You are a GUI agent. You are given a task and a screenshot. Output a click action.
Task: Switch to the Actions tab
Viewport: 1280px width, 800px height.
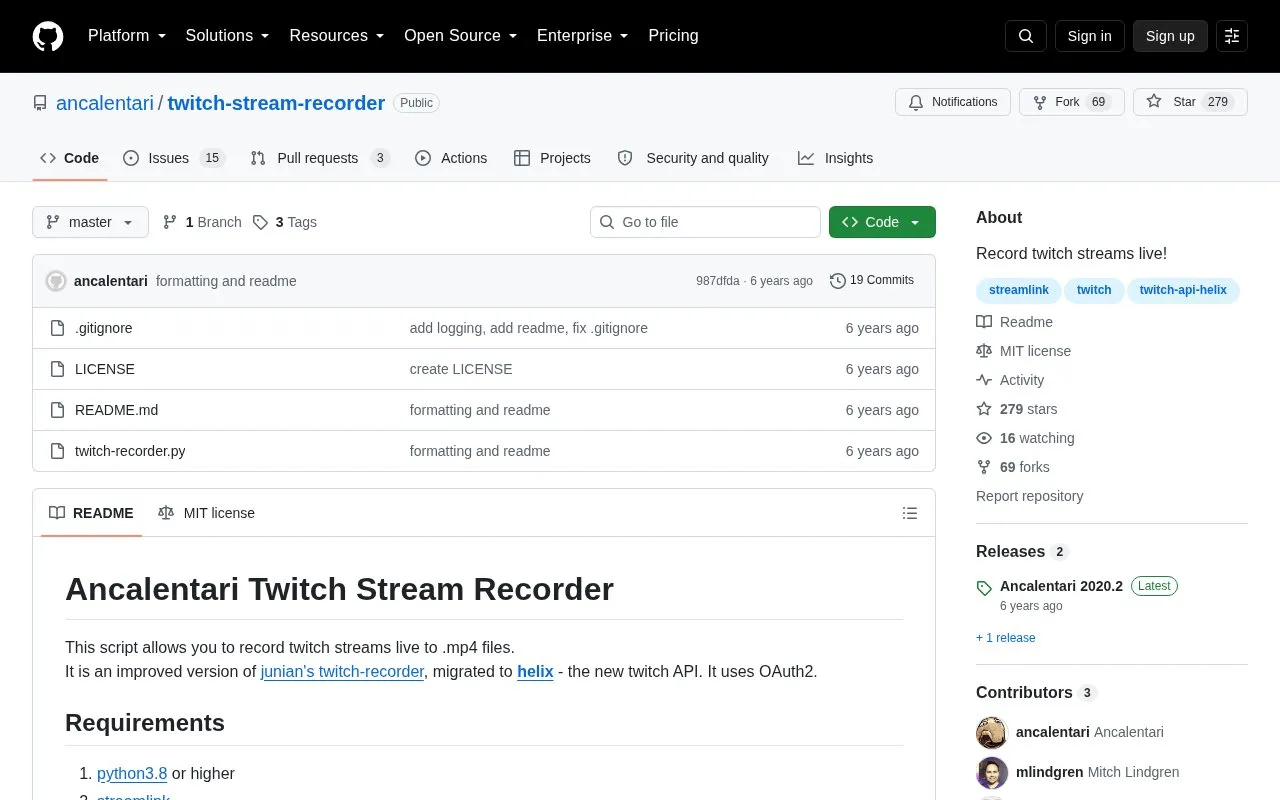[451, 158]
